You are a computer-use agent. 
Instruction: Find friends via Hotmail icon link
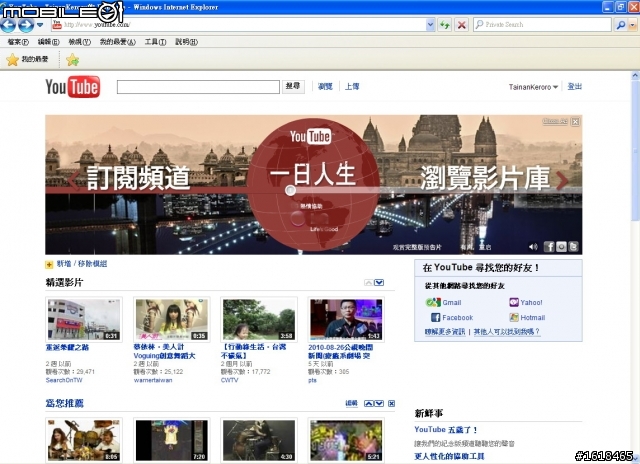pos(527,317)
